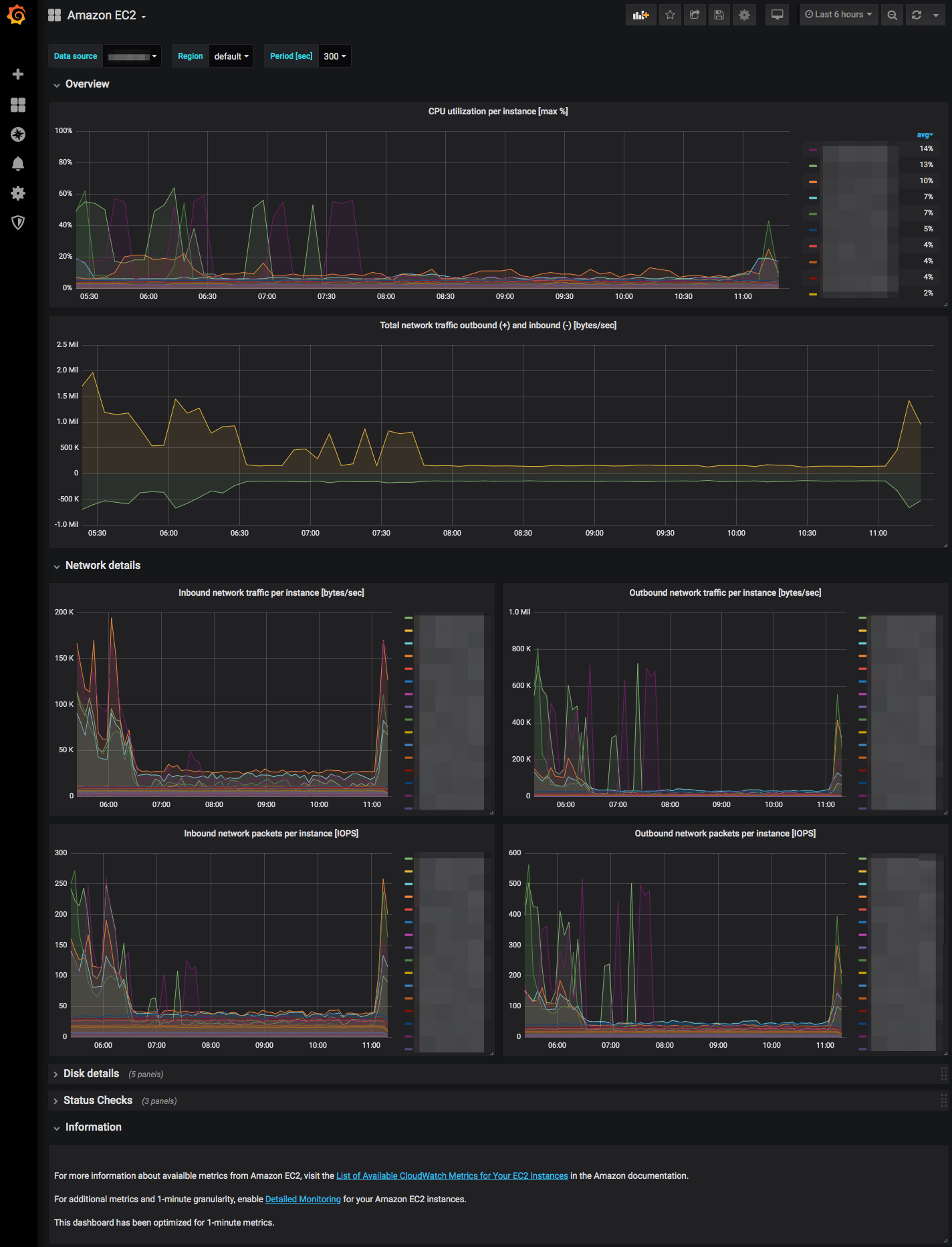Click purple color swatch beside 14% legend entry
952x1247 pixels.
click(x=813, y=150)
